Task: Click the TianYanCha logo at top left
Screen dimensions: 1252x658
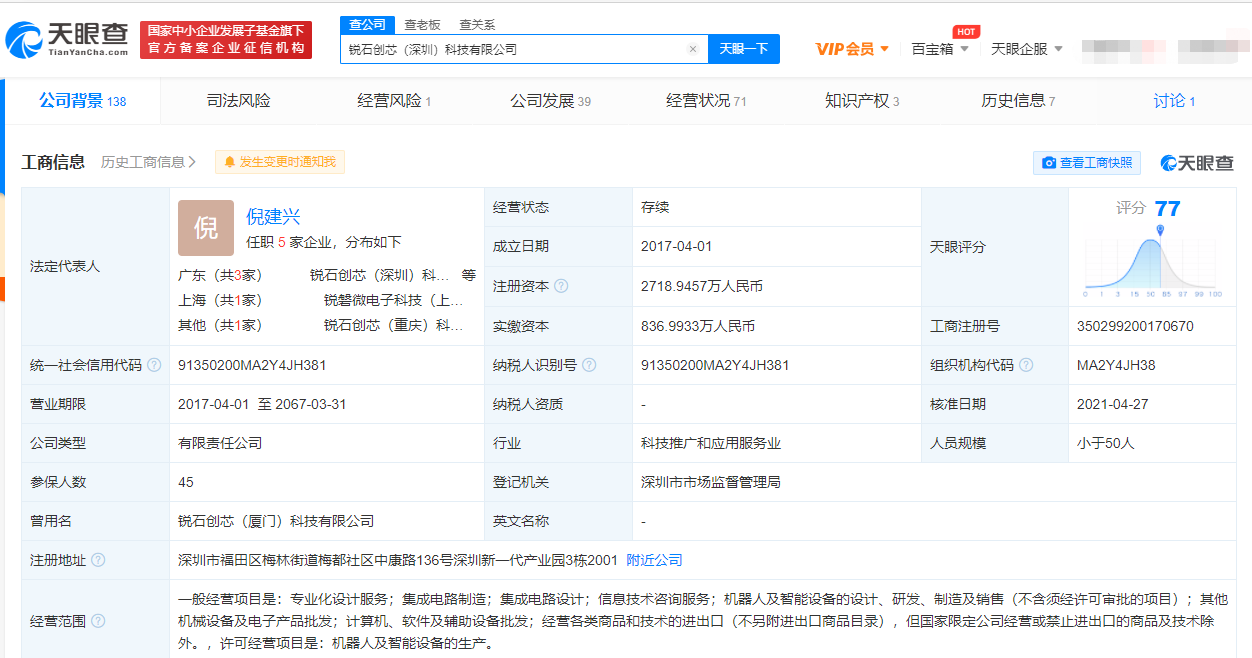Action: click(68, 39)
